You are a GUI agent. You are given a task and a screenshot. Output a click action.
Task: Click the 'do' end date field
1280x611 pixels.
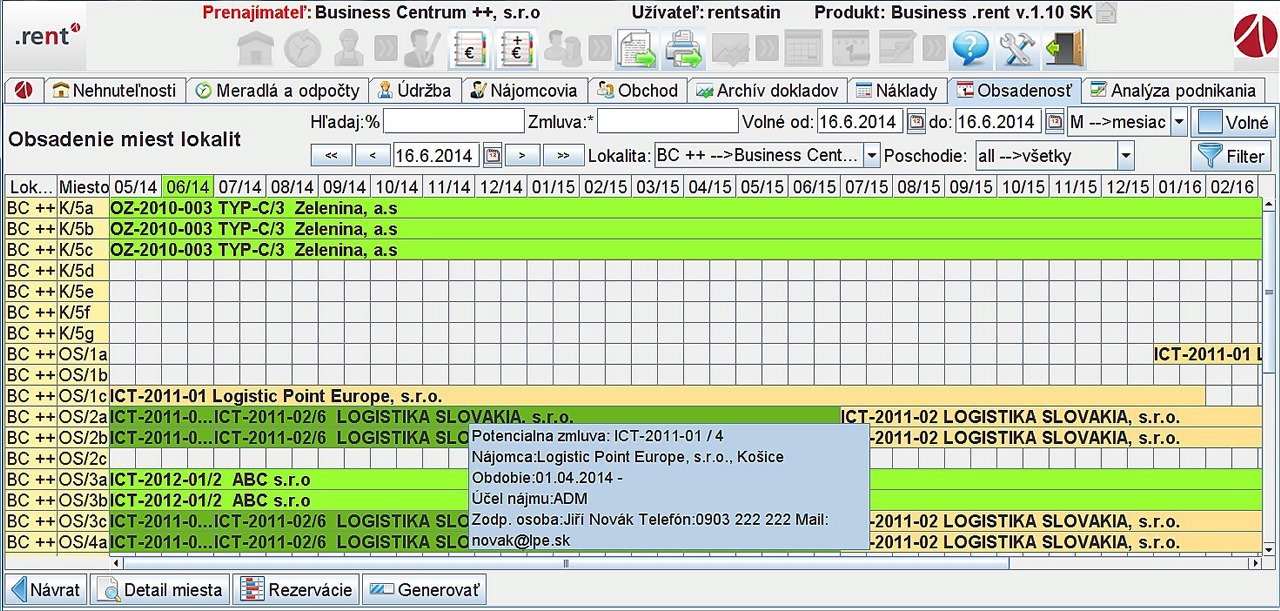(998, 122)
